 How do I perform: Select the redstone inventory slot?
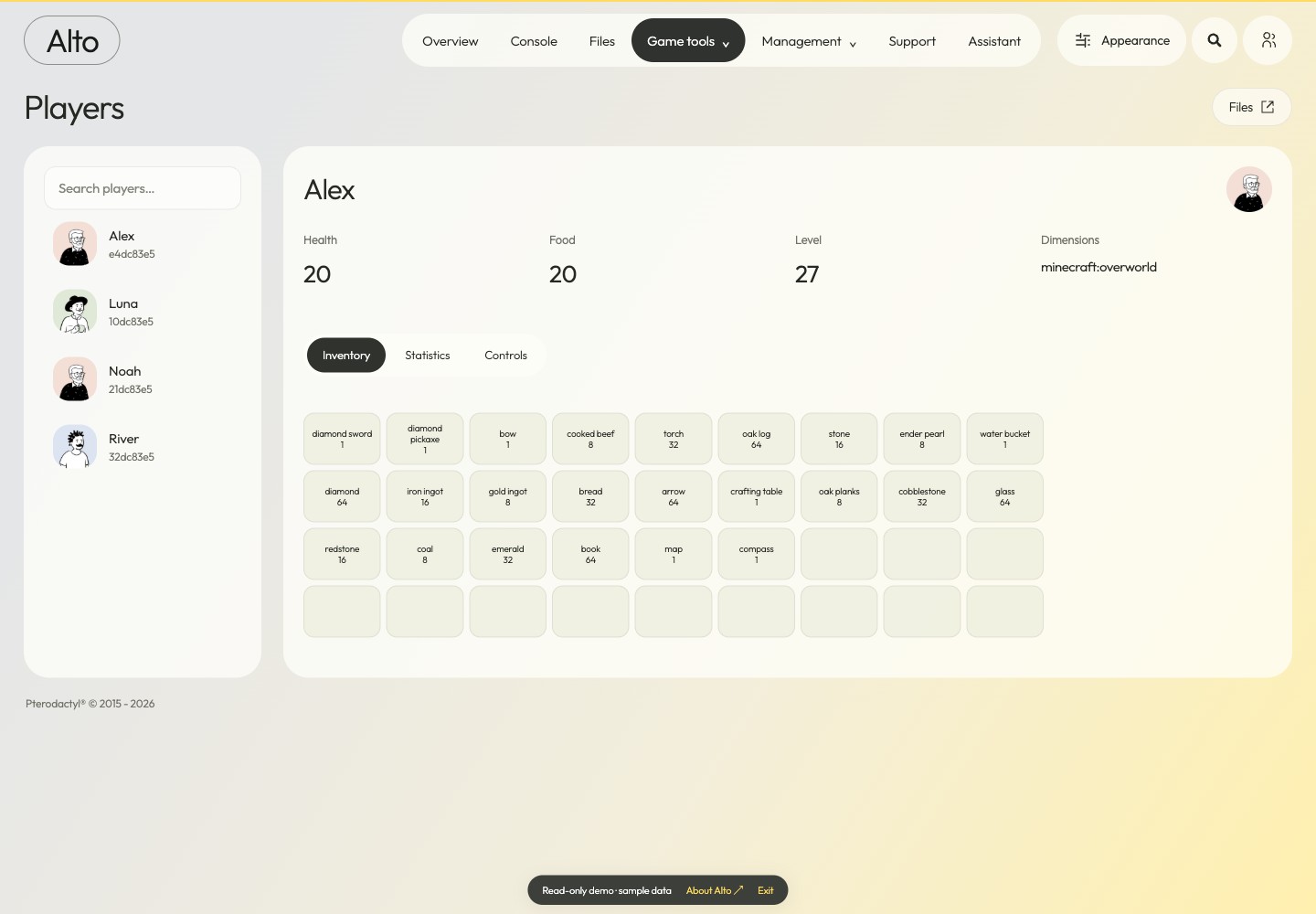(x=342, y=554)
